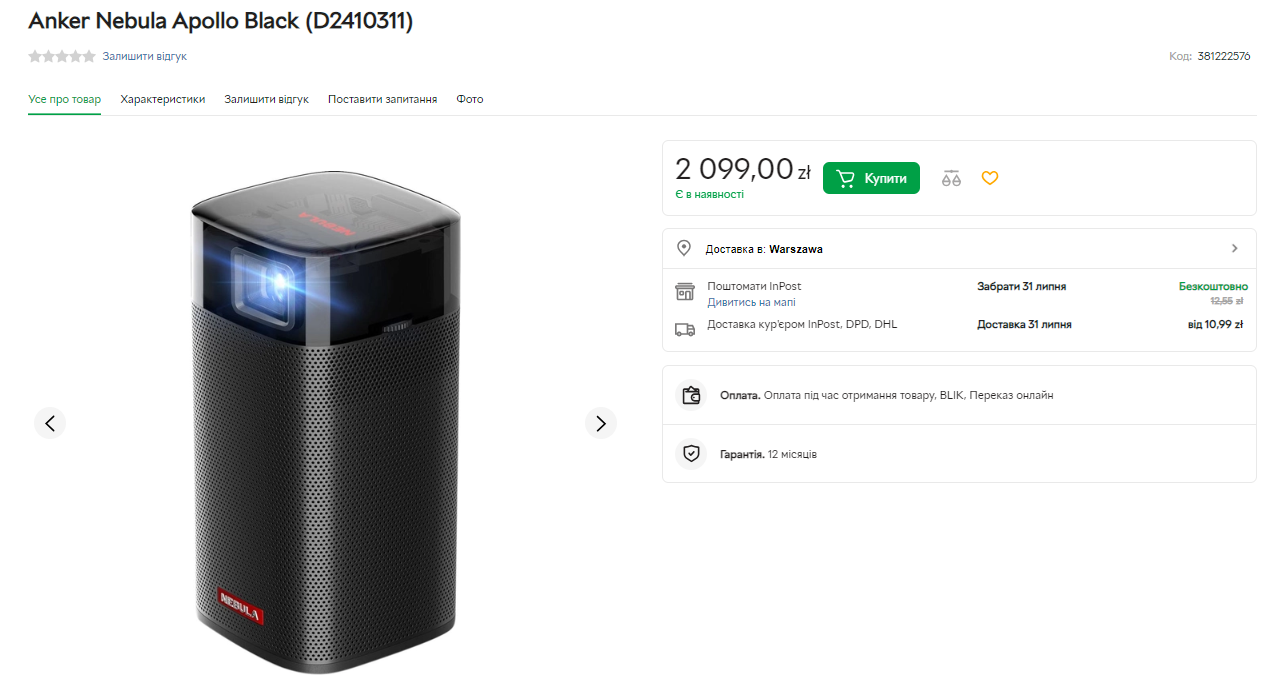Expand delivery city chevron for Warszawa

point(1234,248)
